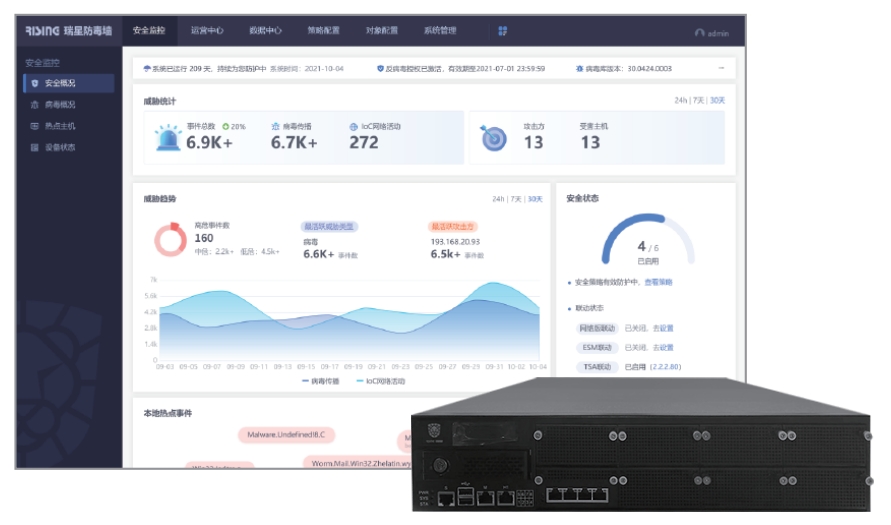The height and width of the screenshot is (525, 891).
Task: Open the 数据中心 navigation tab
Action: (265, 31)
